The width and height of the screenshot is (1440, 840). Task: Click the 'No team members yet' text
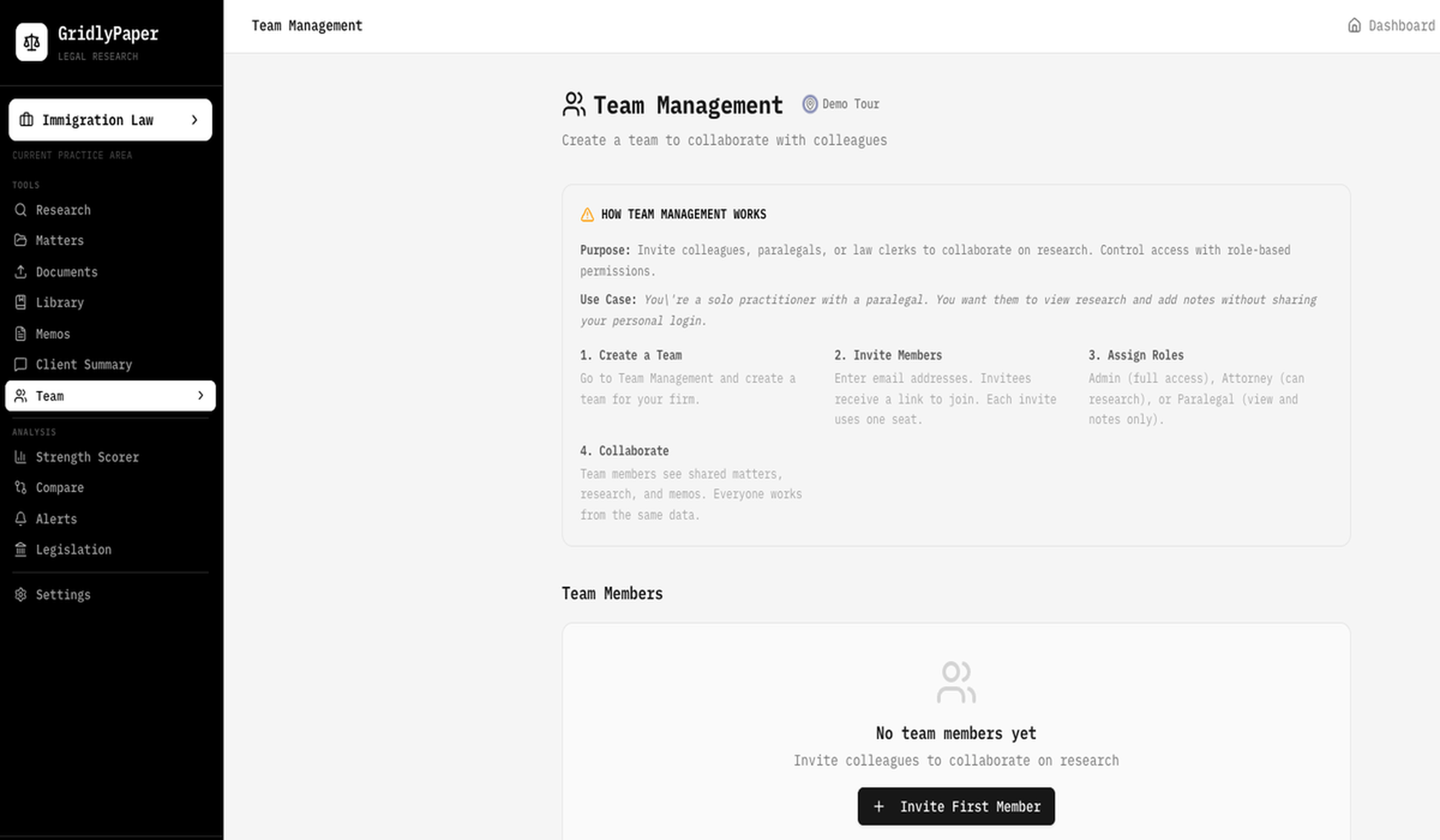[956, 733]
